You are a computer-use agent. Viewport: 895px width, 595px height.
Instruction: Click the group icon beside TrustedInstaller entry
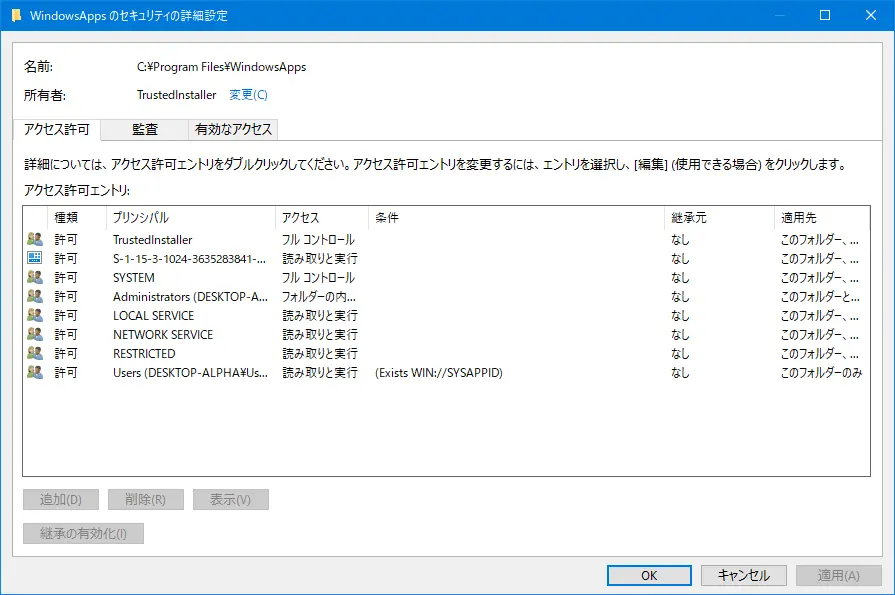click(35, 239)
